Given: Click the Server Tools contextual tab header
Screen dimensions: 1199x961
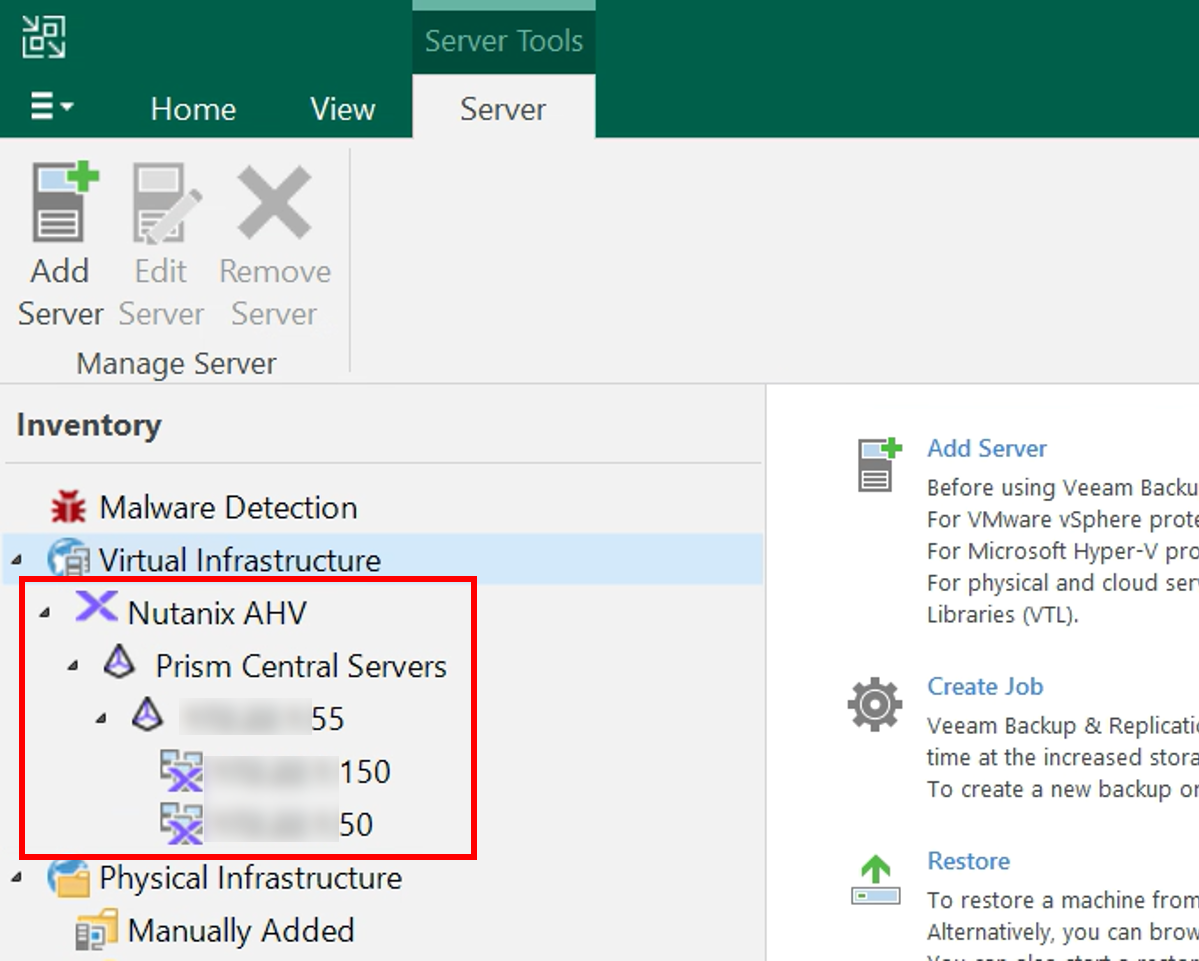Looking at the screenshot, I should pyautogui.click(x=504, y=41).
